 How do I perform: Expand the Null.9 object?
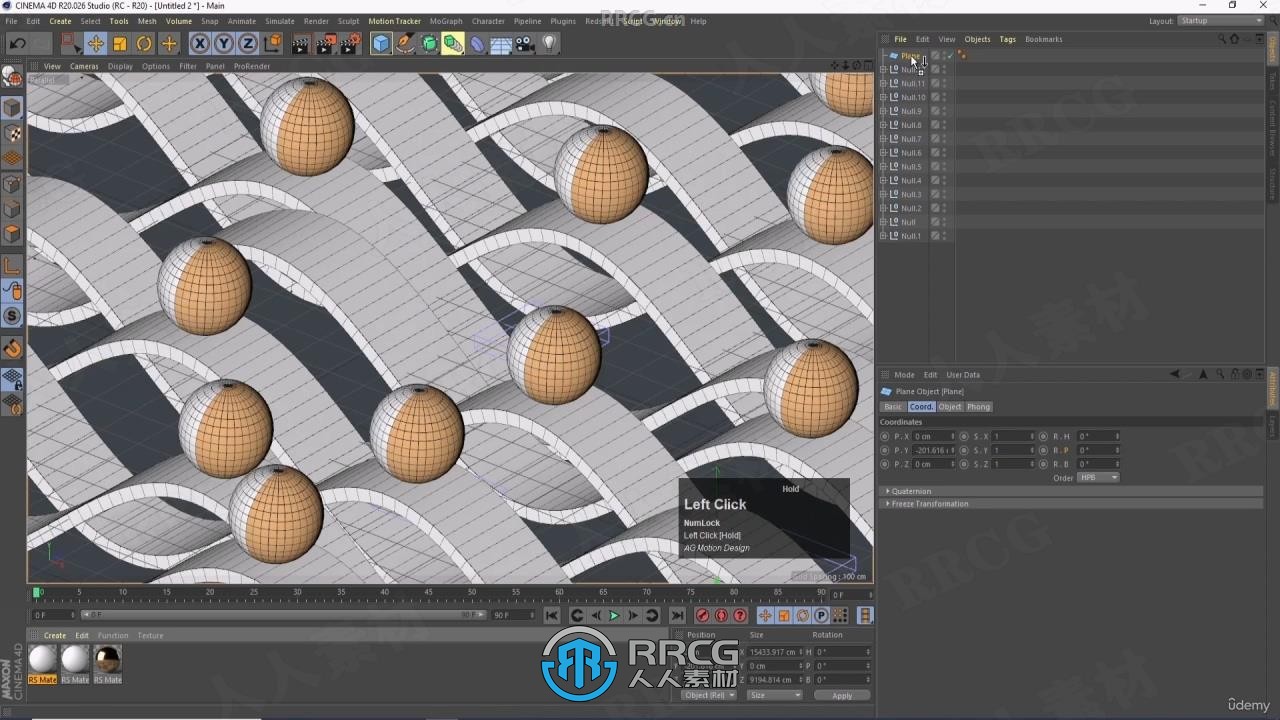(883, 112)
